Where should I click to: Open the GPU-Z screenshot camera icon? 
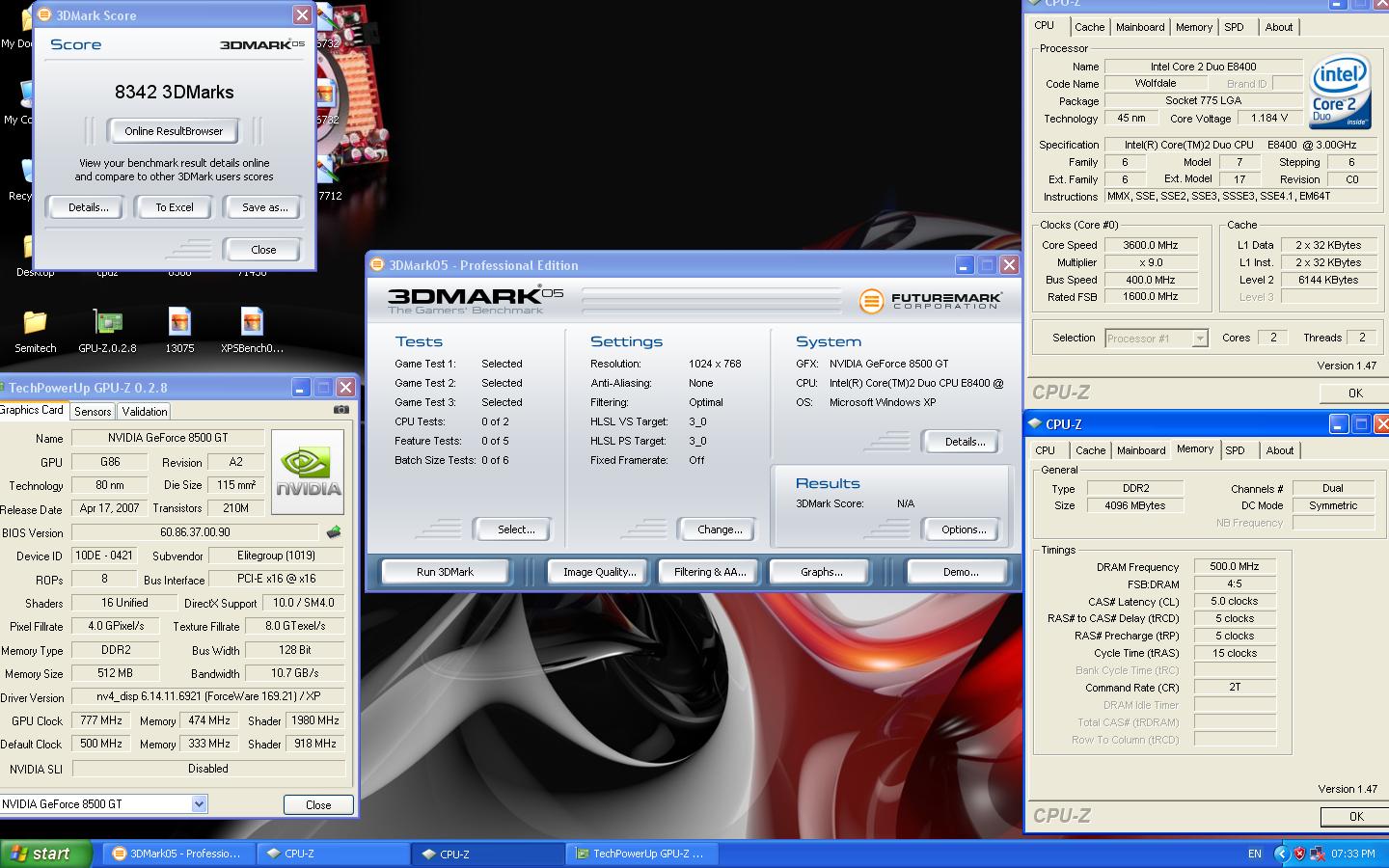click(340, 410)
